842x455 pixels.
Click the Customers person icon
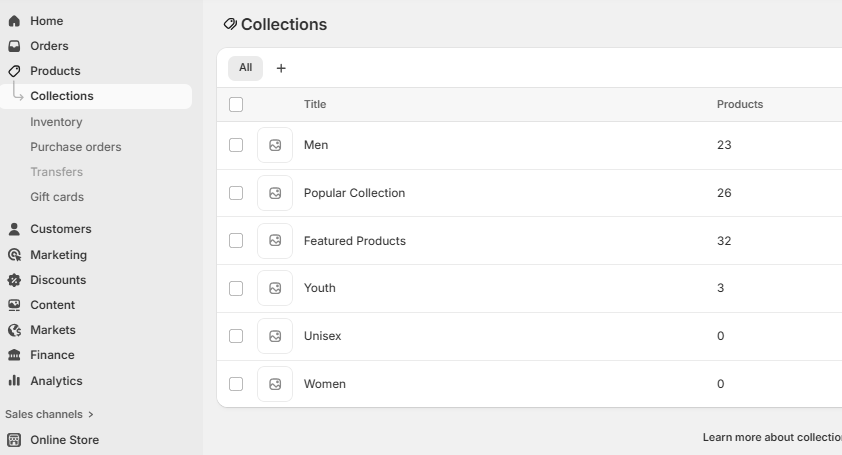tap(14, 229)
